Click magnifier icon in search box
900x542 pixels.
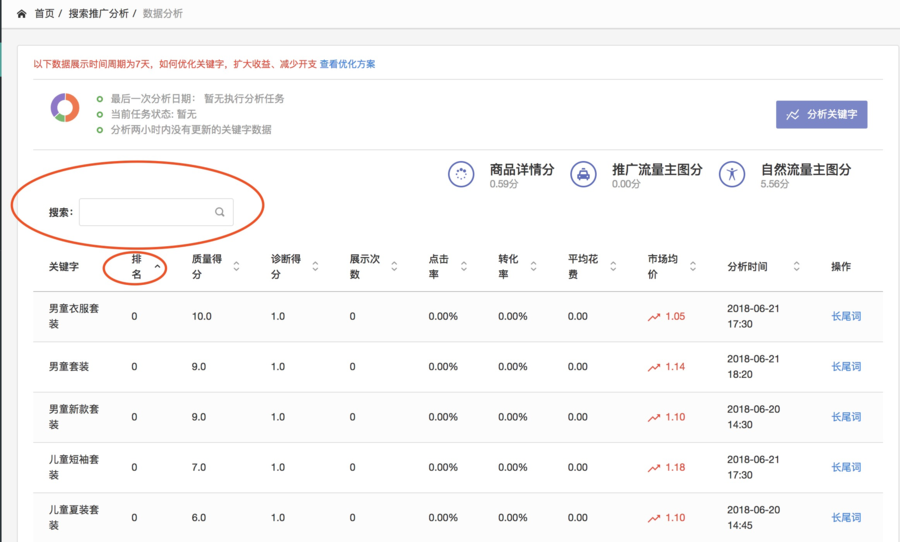pos(219,212)
